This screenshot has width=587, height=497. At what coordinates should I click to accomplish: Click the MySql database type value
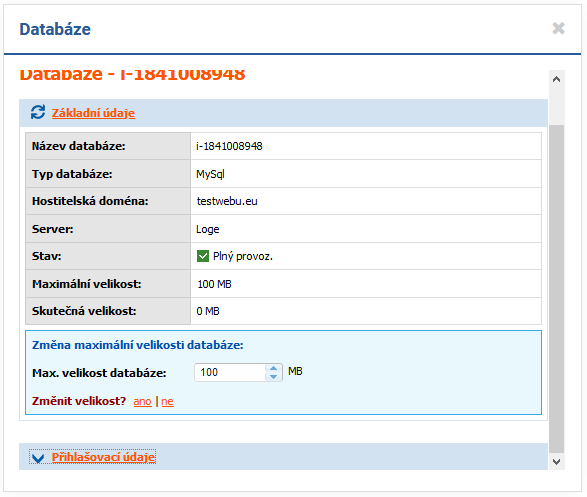pyautogui.click(x=210, y=174)
